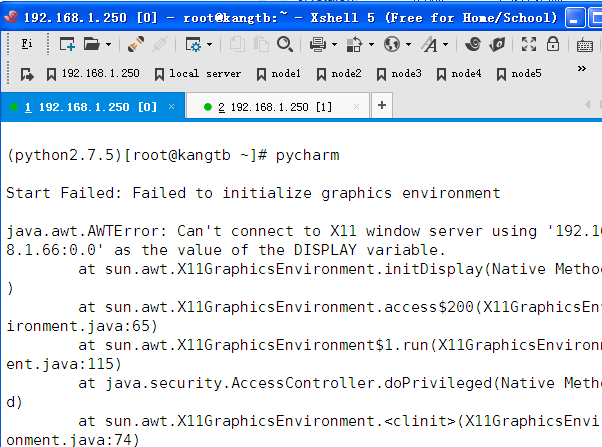Click the orange reconnect plug icon
602x447 pixels.
[136, 45]
